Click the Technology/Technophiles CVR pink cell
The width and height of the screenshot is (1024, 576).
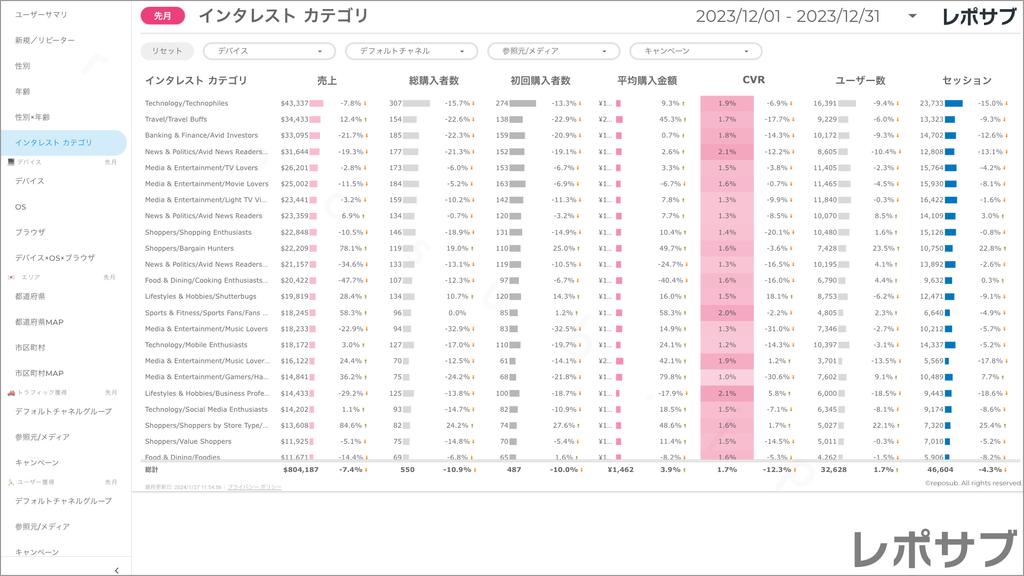tap(727, 103)
